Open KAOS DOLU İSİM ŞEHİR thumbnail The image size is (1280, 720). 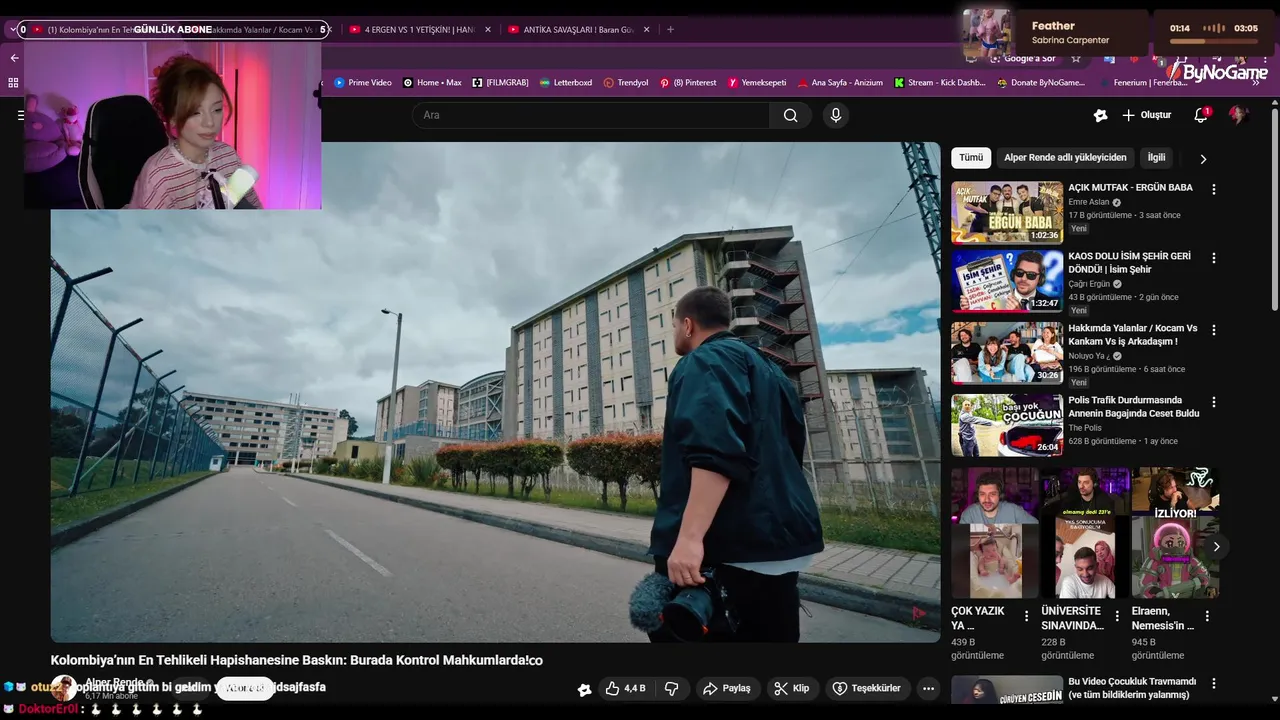[x=1007, y=281]
